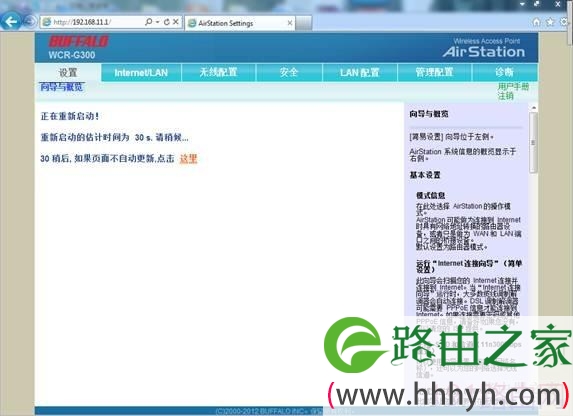Image resolution: width=573 pixels, height=416 pixels.
Task: Click the 基本设置 heading in help panel
Action: (x=425, y=175)
